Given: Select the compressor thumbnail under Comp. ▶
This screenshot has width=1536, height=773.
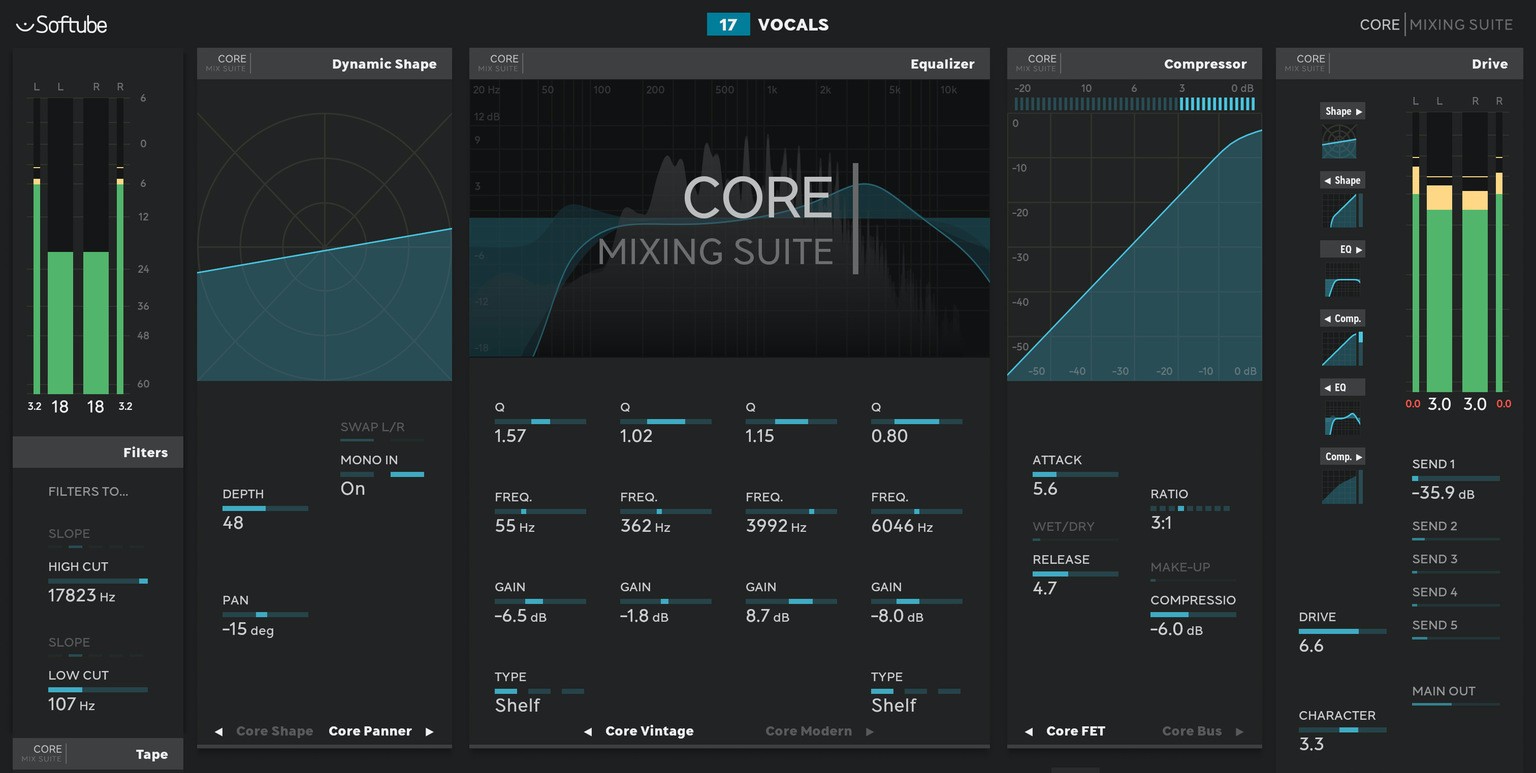Looking at the screenshot, I should point(1341,486).
